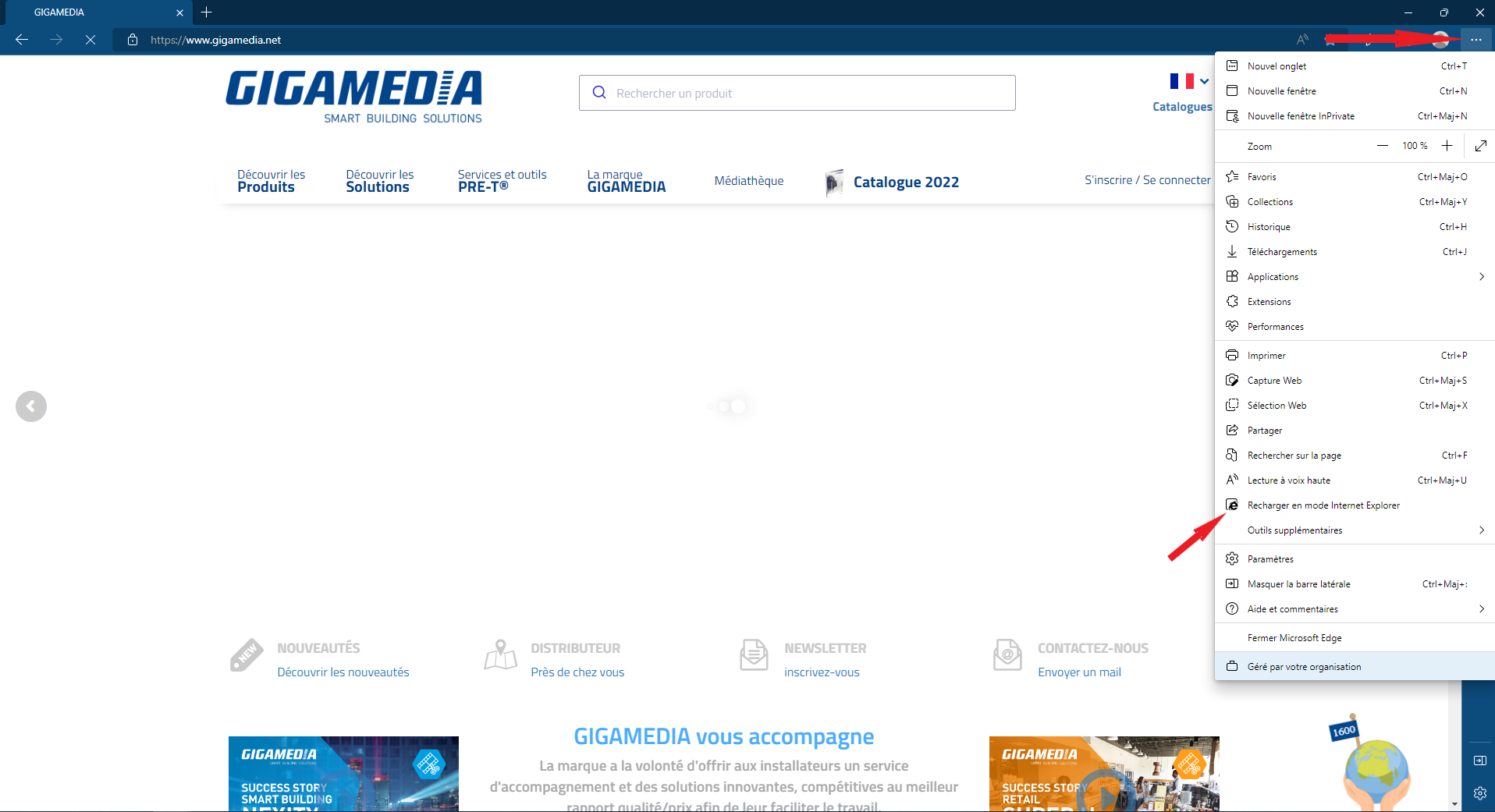Click Recharger en mode Internet Explorer
This screenshot has width=1495, height=812.
pos(1355,505)
